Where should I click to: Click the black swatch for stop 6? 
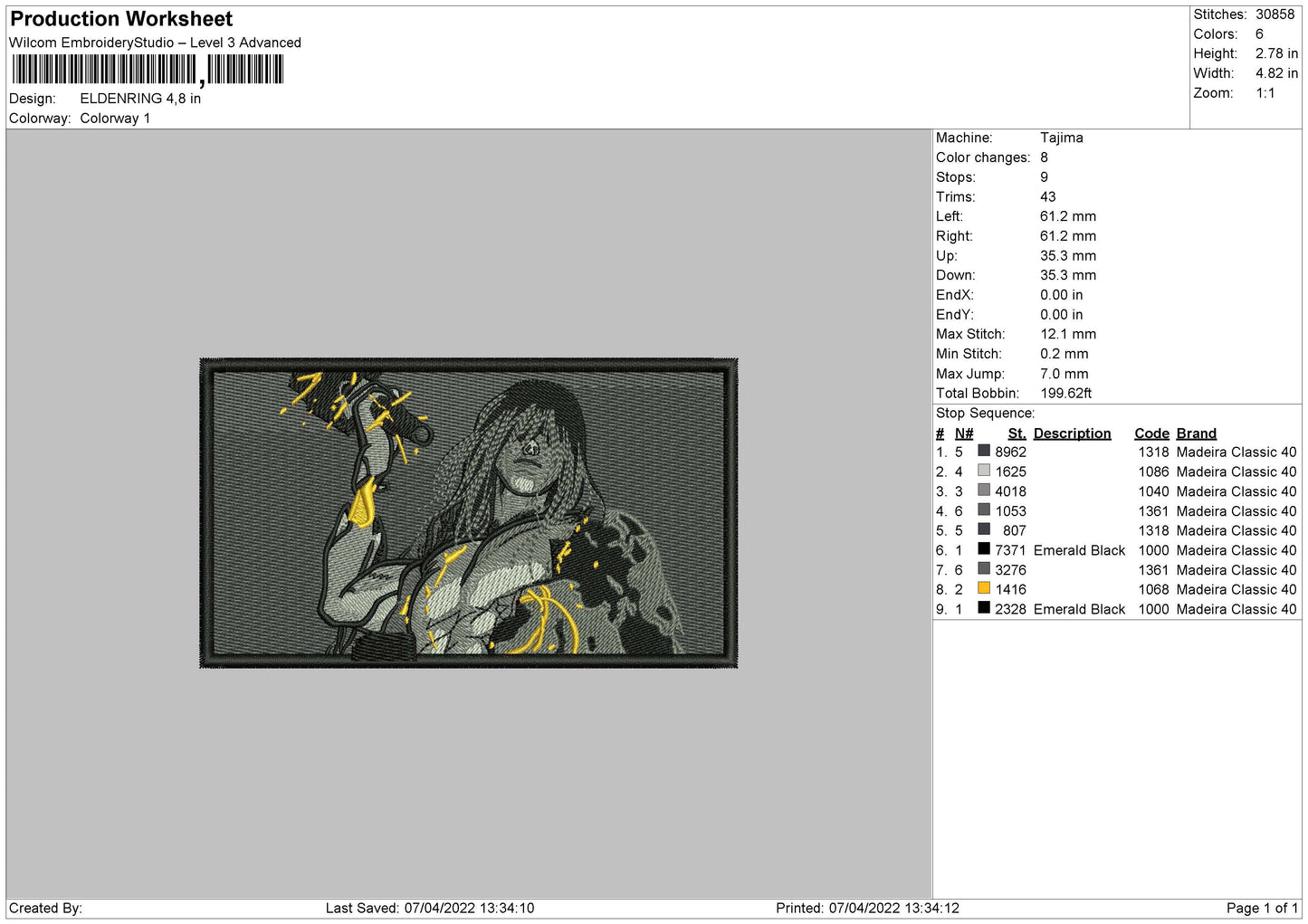coord(984,549)
